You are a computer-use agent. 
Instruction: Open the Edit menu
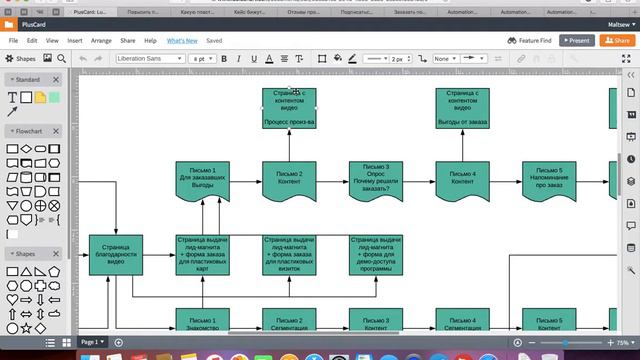pyautogui.click(x=32, y=40)
